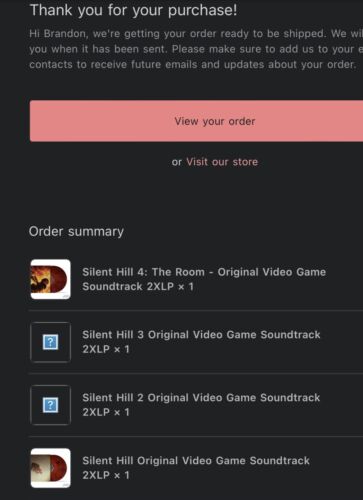Screen dimensions: 363x500
Task: Click the missing-image question mark for Silent Hill 2
Action: [x=50, y=405]
